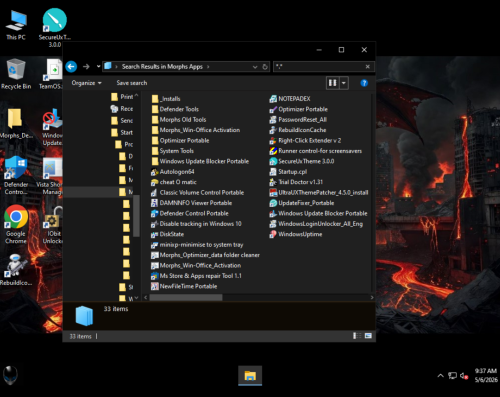The width and height of the screenshot is (500, 397).
Task: Click File Explorer on taskbar
Action: click(x=250, y=376)
